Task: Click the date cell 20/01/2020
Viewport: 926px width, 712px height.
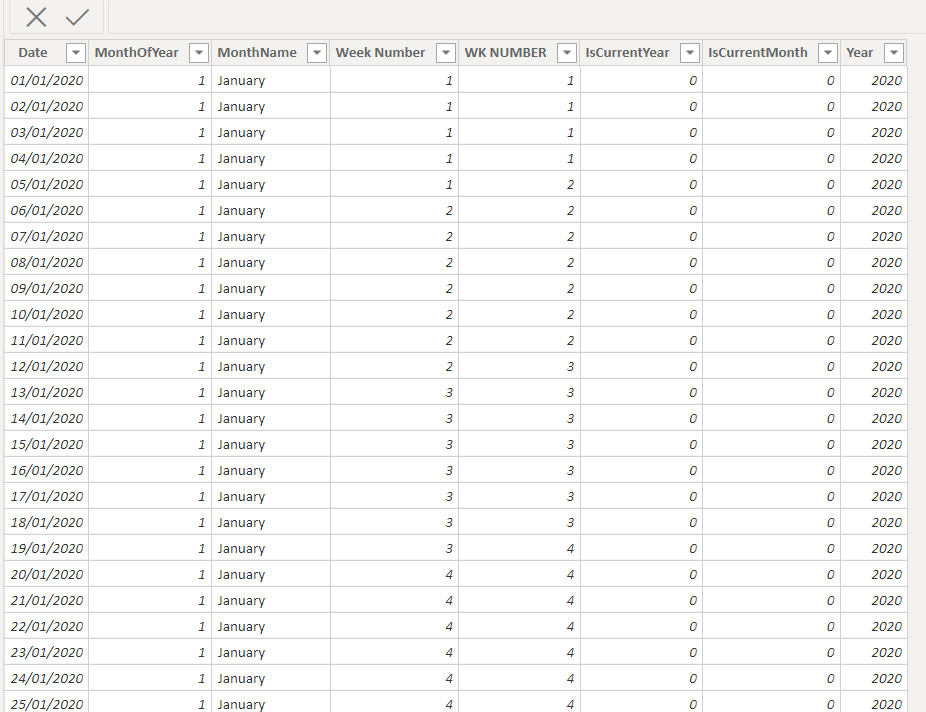Action: click(x=47, y=574)
